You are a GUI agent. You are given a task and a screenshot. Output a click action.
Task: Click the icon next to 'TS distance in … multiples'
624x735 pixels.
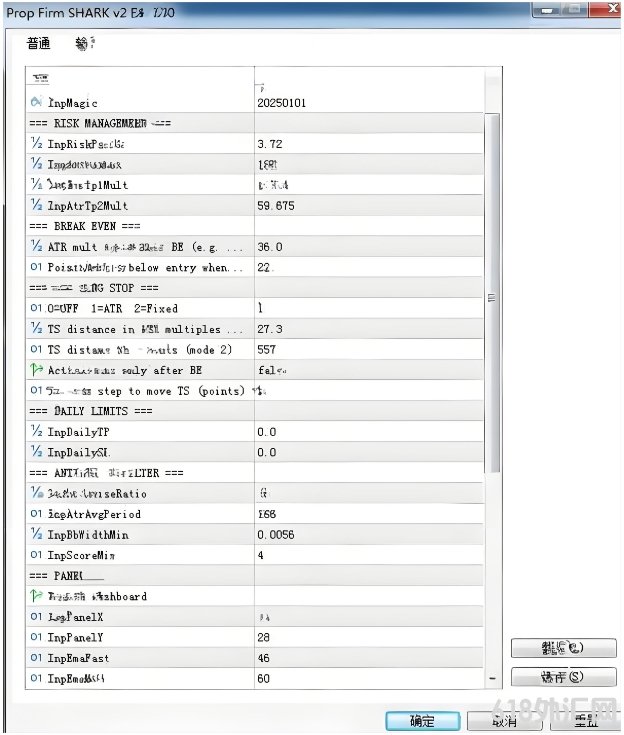tap(36, 328)
